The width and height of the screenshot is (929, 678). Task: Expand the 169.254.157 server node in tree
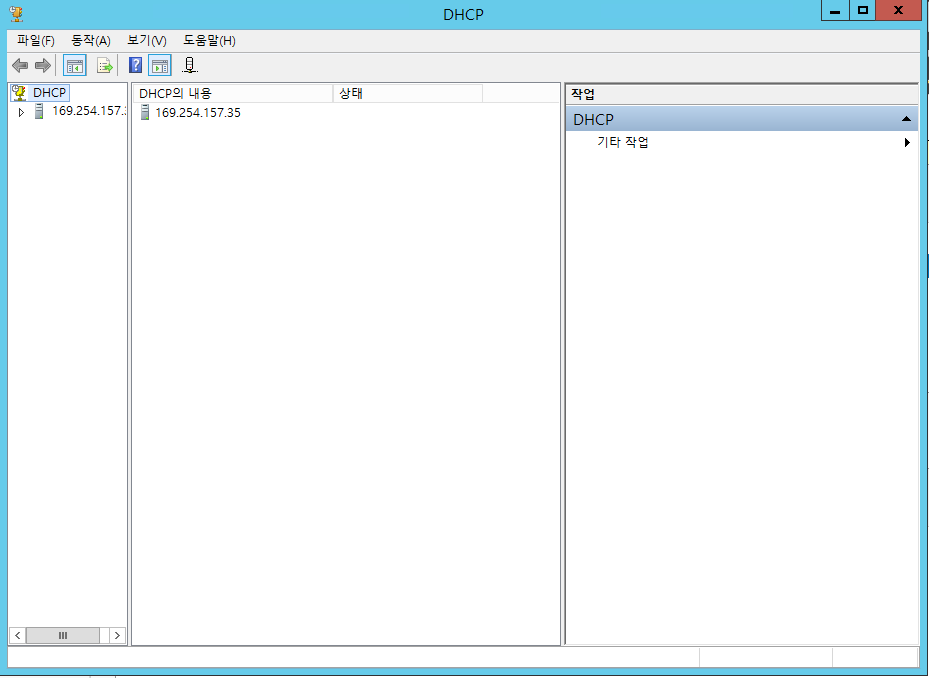(21, 112)
